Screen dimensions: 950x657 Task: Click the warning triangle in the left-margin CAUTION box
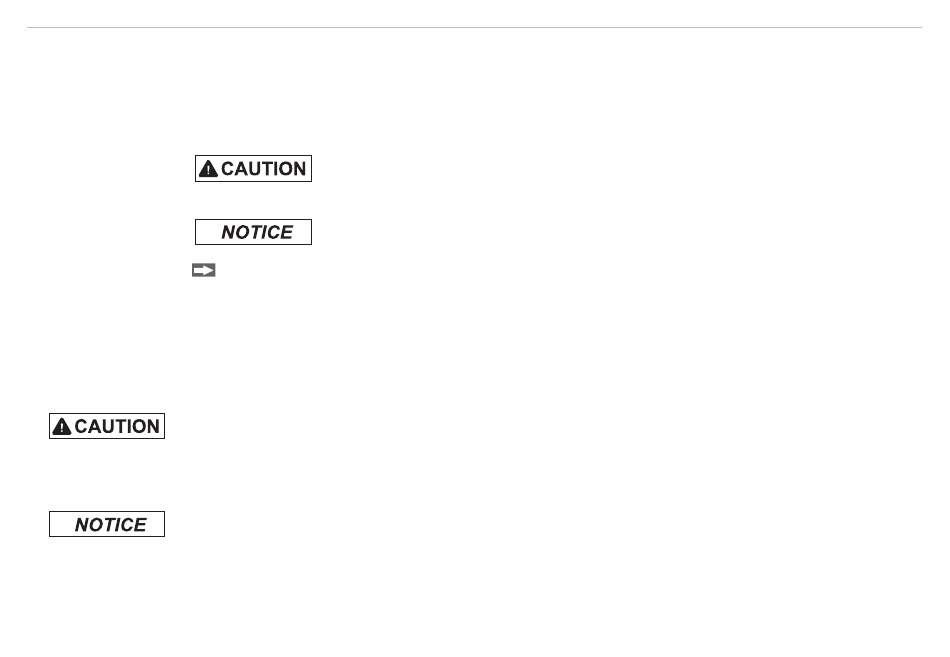pos(61,426)
